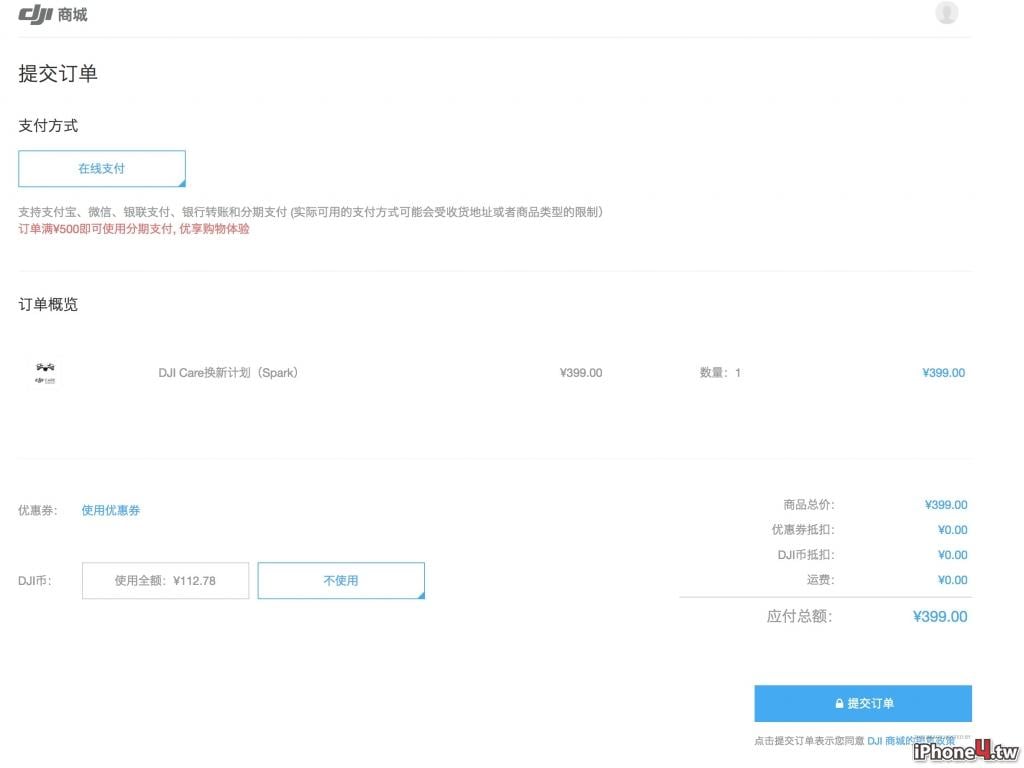This screenshot has width=1024, height=768.
Task: Click the 订单概览 section heading
Action: click(48, 304)
